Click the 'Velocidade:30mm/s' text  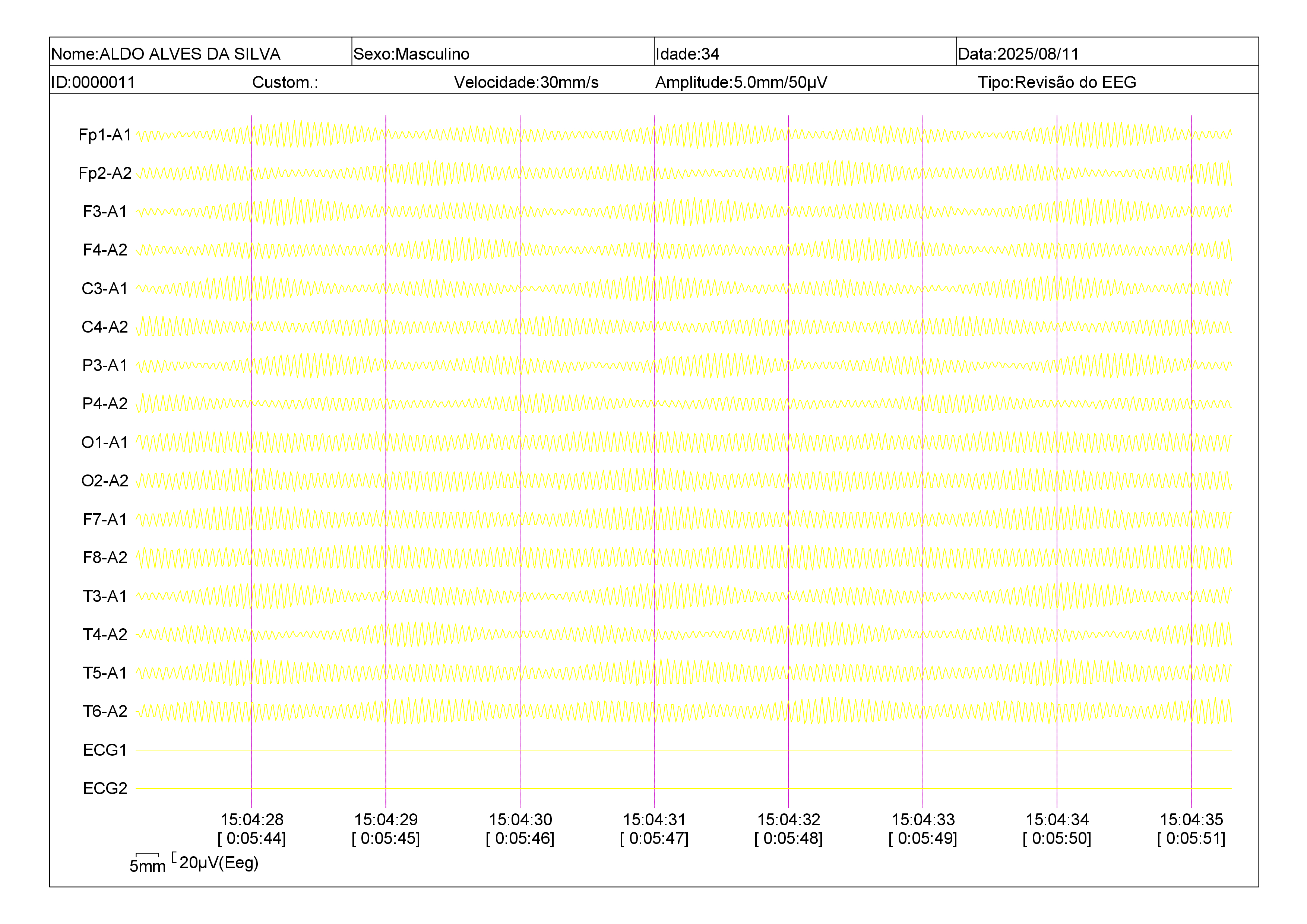tap(526, 83)
